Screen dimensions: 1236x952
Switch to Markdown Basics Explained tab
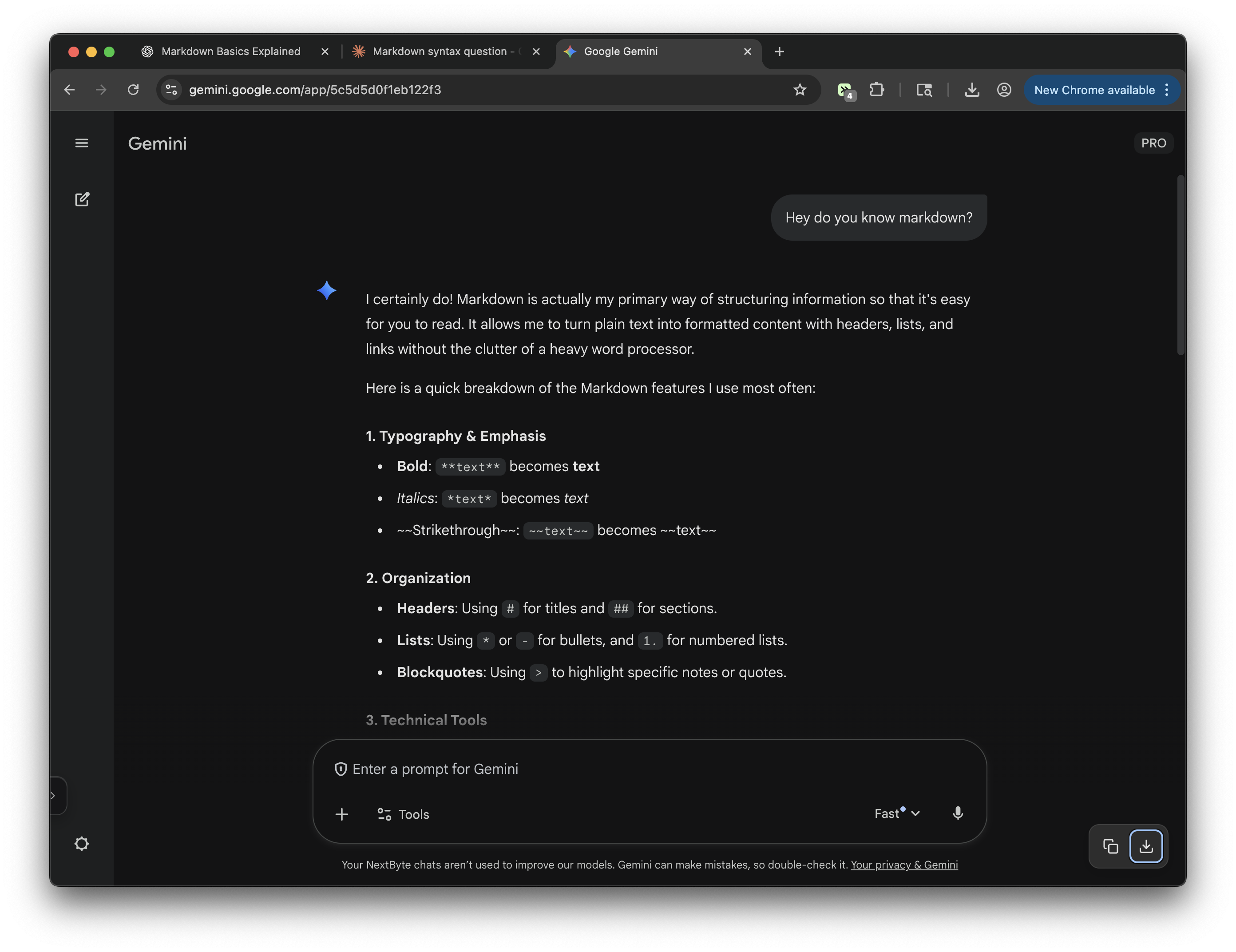(231, 52)
